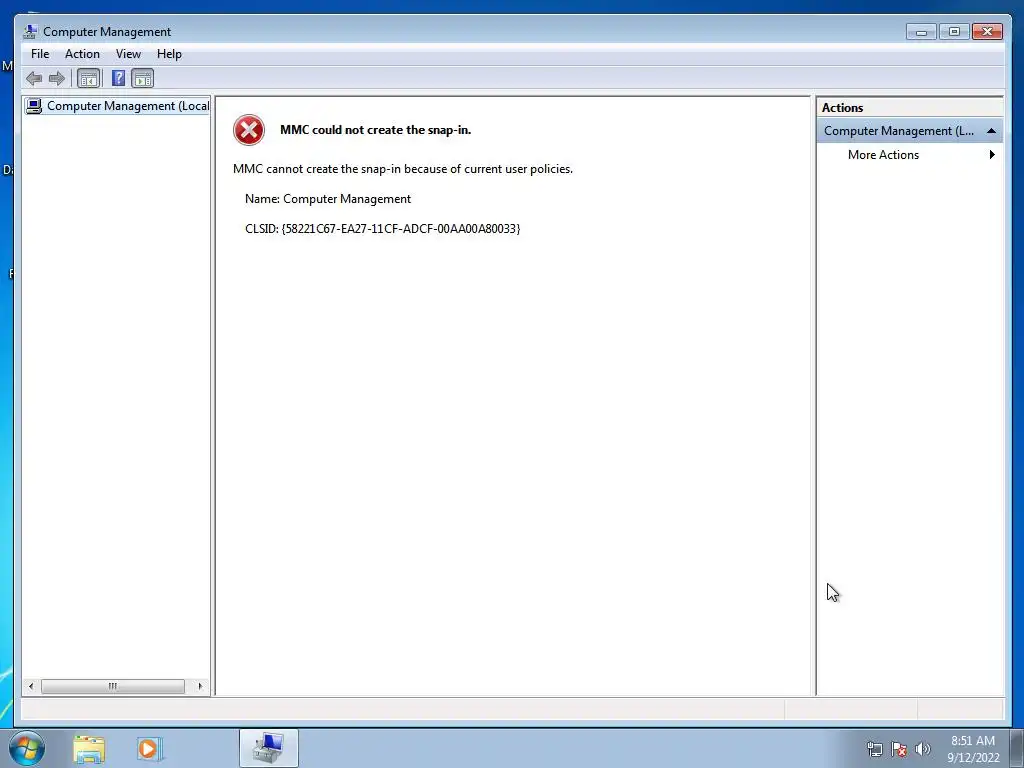Maximize the Computer Management window
Viewport: 1024px width, 768px height.
tap(953, 31)
